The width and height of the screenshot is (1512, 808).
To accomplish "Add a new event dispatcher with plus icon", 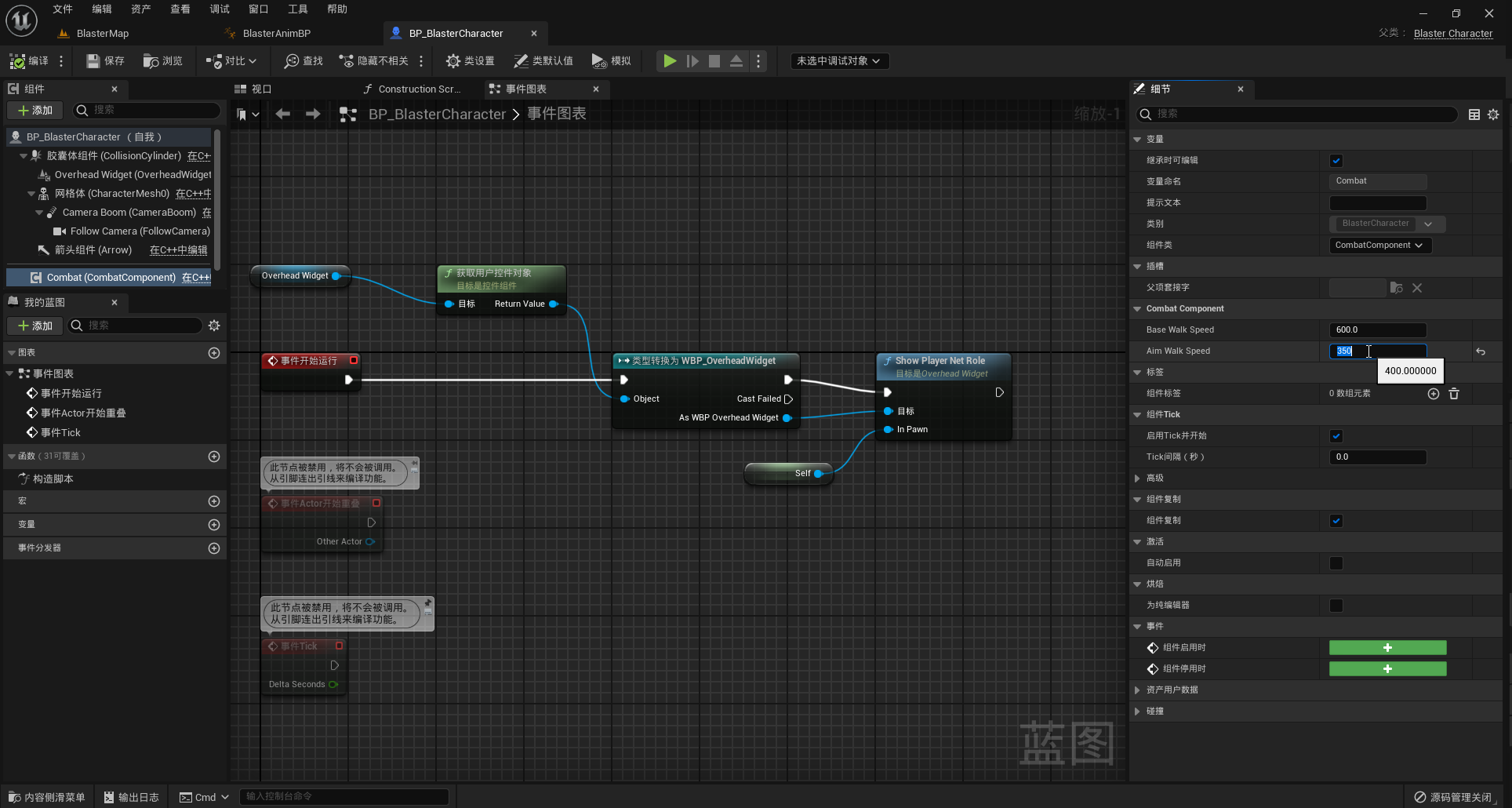I will coord(214,548).
